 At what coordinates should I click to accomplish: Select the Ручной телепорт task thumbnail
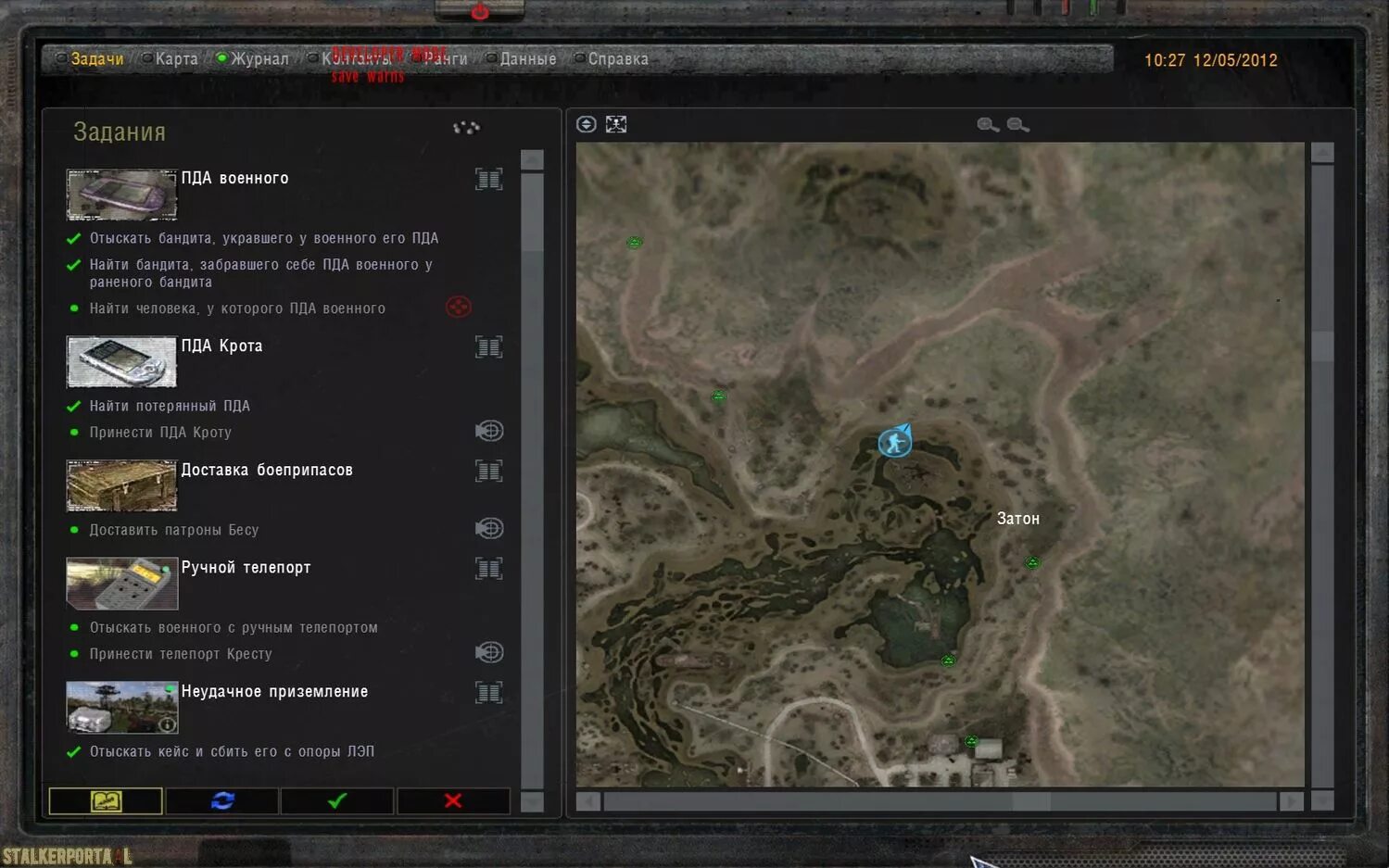(121, 583)
